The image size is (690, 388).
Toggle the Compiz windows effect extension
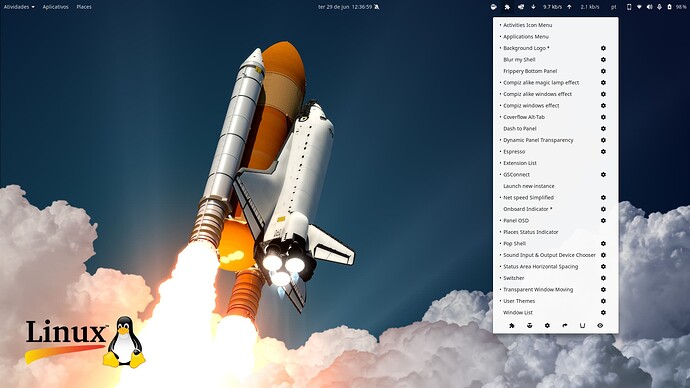tap(531, 106)
